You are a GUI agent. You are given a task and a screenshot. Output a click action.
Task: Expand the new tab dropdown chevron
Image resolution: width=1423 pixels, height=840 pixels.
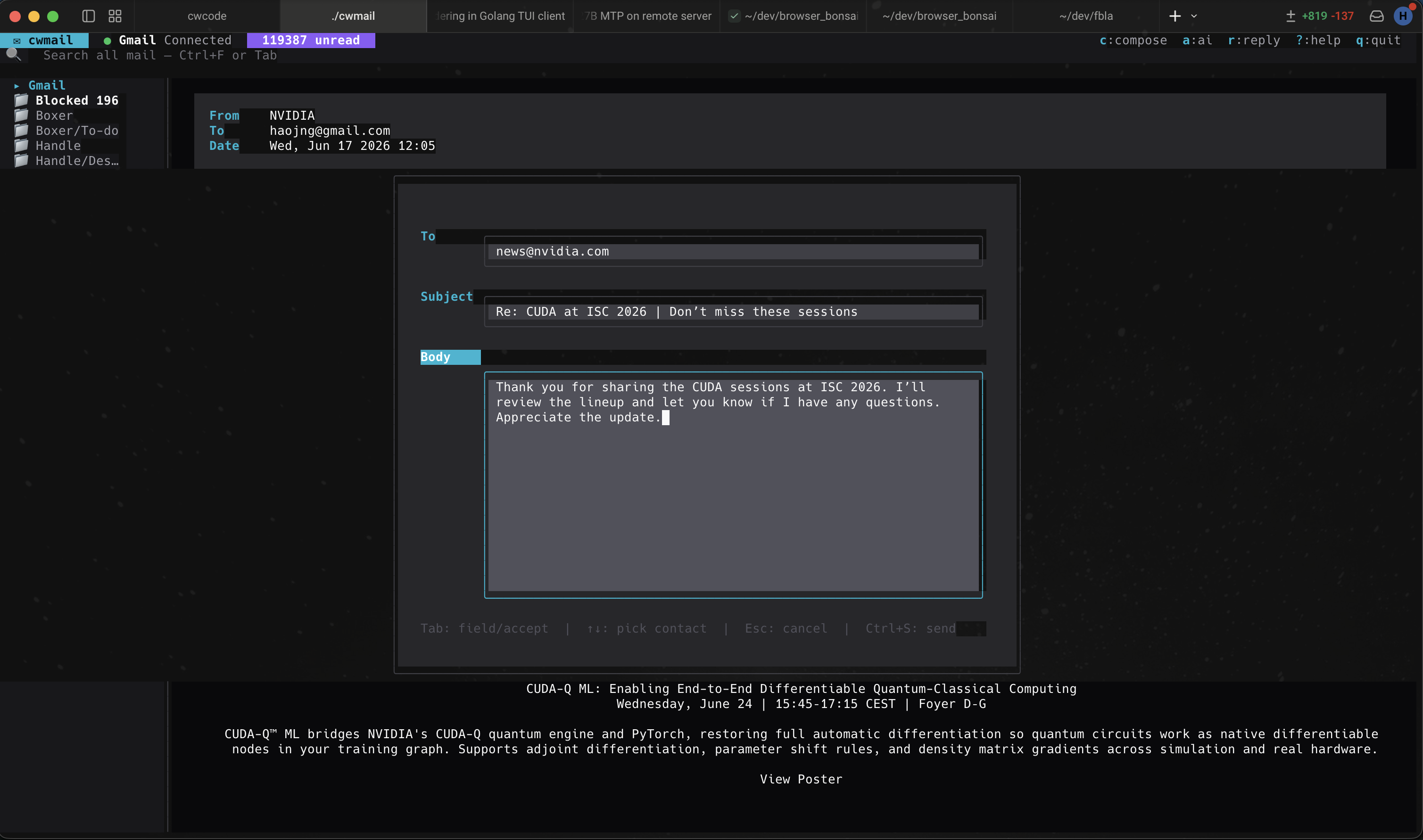pos(1194,16)
